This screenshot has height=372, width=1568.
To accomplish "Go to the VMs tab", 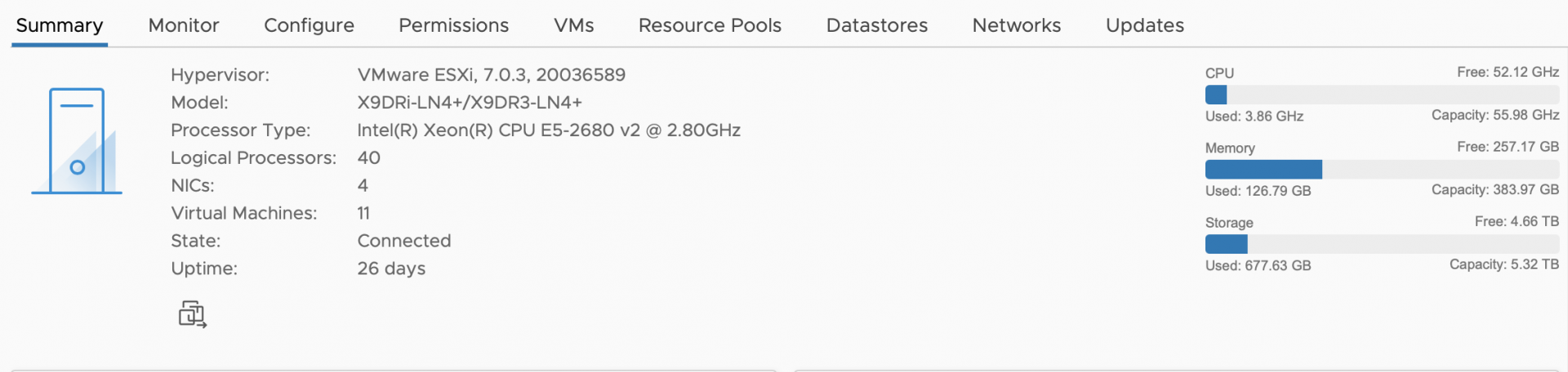I will click(573, 25).
